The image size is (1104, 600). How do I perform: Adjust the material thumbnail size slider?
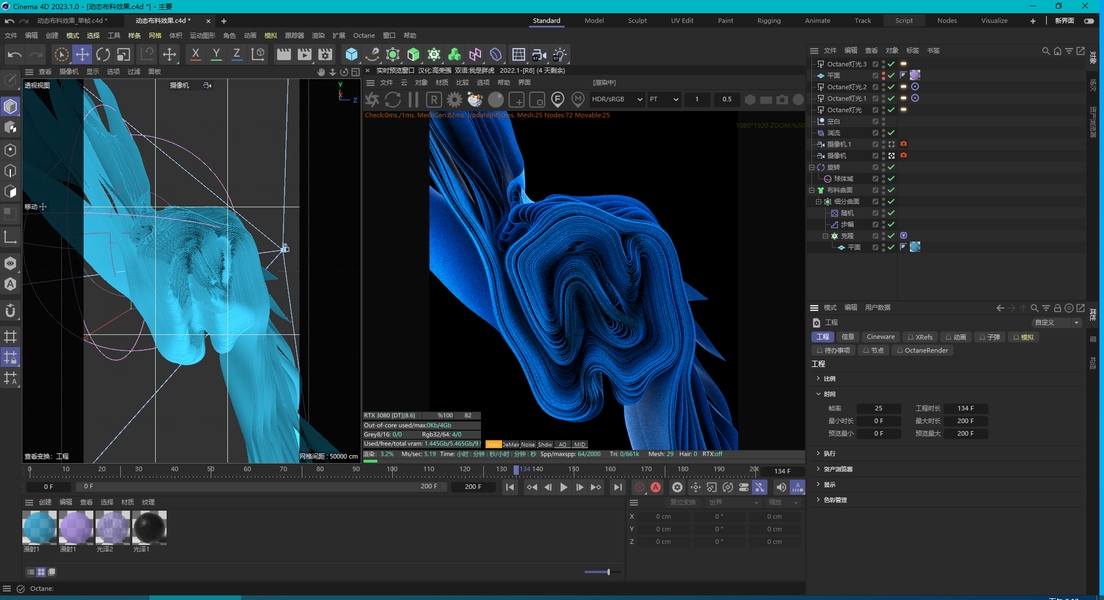(x=608, y=572)
